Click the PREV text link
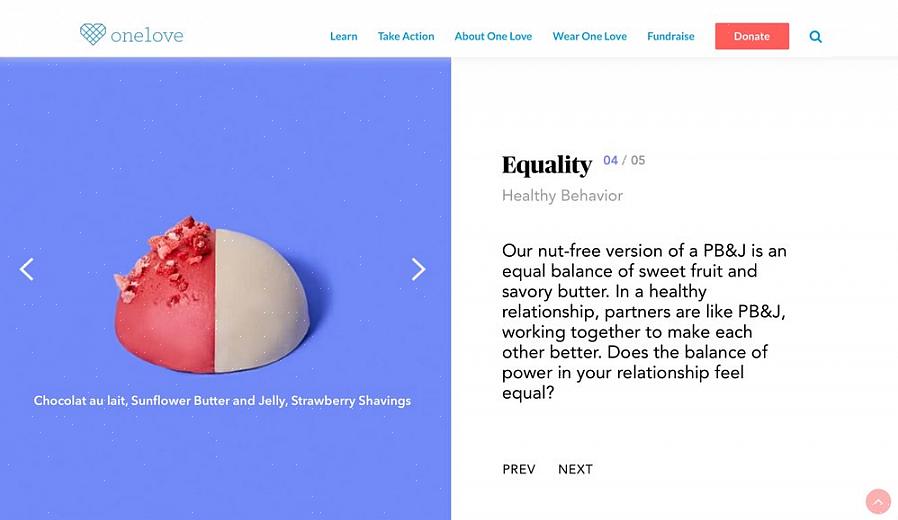This screenshot has height=520, width=898. (519, 469)
